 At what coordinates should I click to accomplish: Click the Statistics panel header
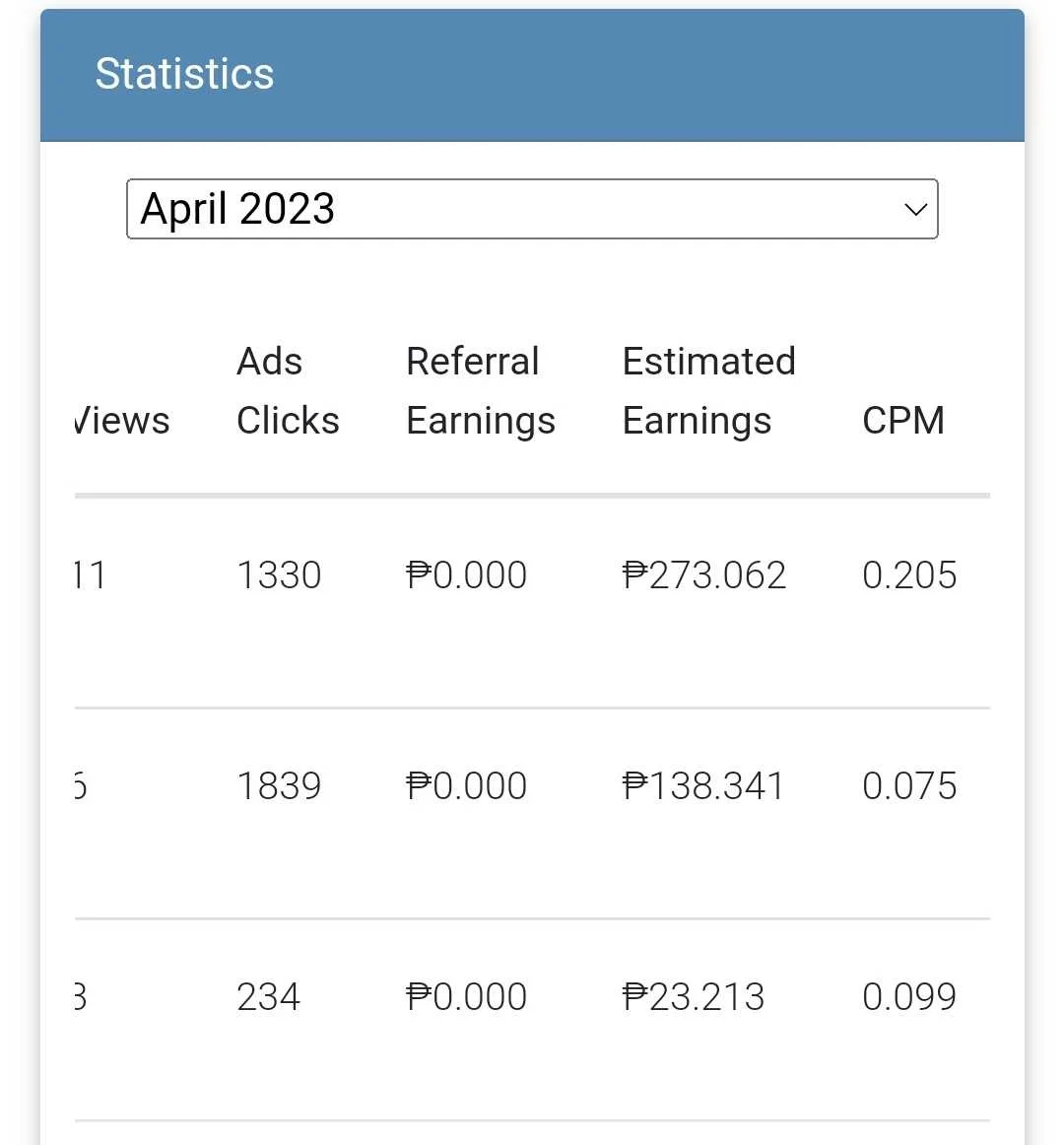532,75
